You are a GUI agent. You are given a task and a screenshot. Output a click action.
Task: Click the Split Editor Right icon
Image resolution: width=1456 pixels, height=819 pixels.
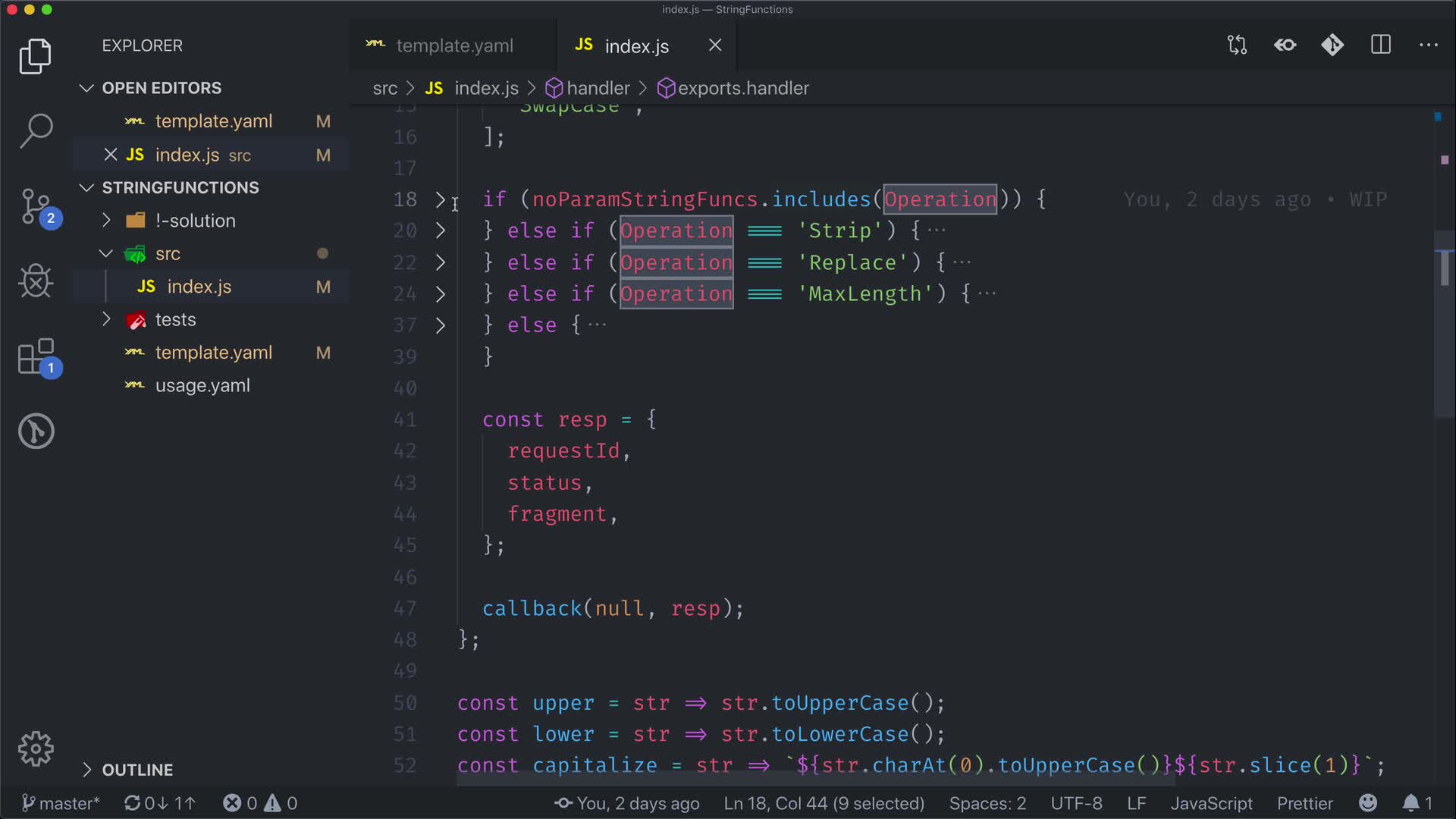(x=1381, y=45)
